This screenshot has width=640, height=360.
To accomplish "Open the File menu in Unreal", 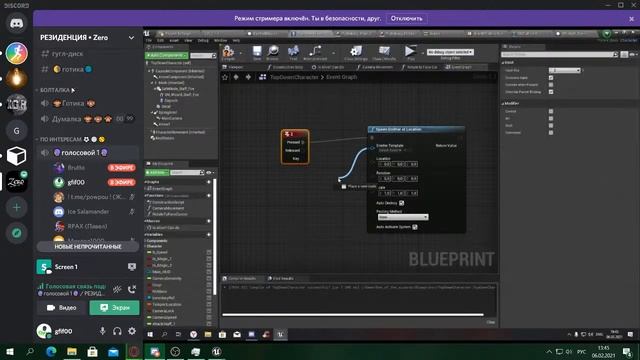I will [x=149, y=40].
